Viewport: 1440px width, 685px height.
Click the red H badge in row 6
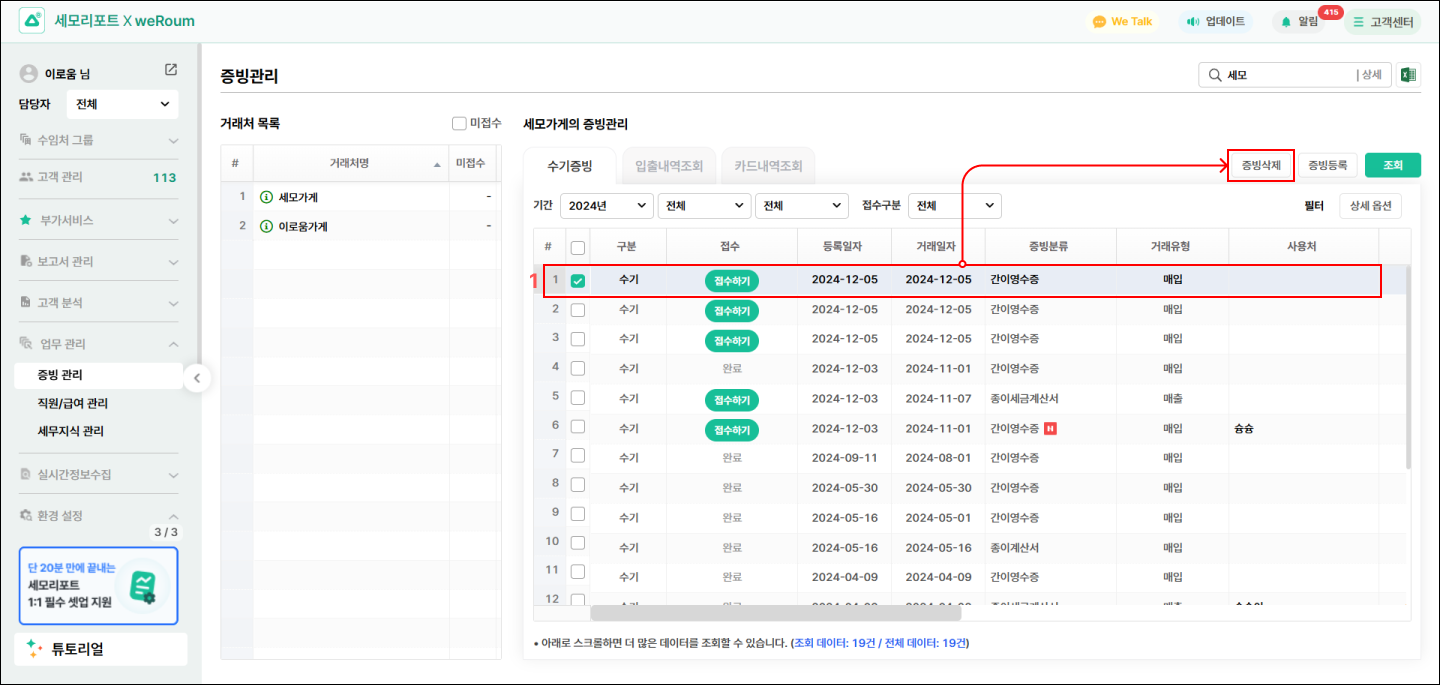pos(1050,428)
